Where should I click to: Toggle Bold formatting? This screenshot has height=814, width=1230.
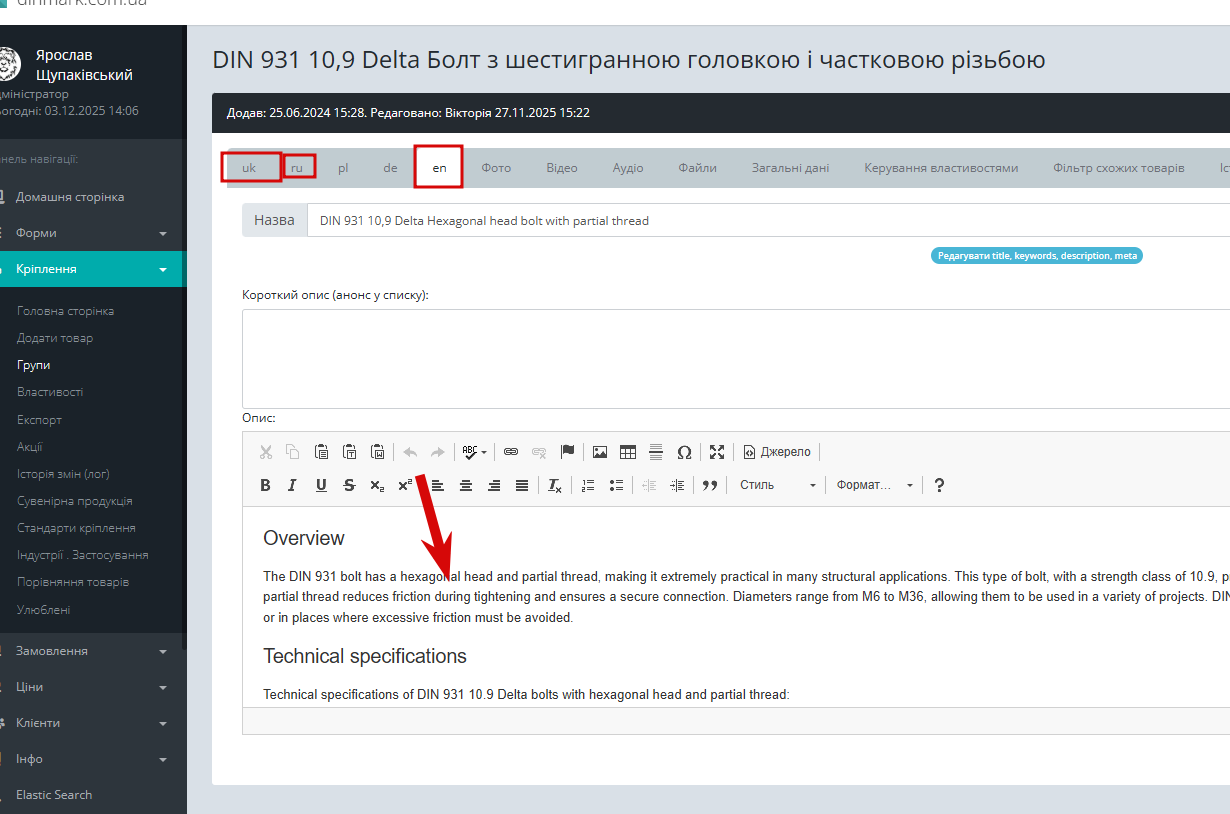(266, 485)
